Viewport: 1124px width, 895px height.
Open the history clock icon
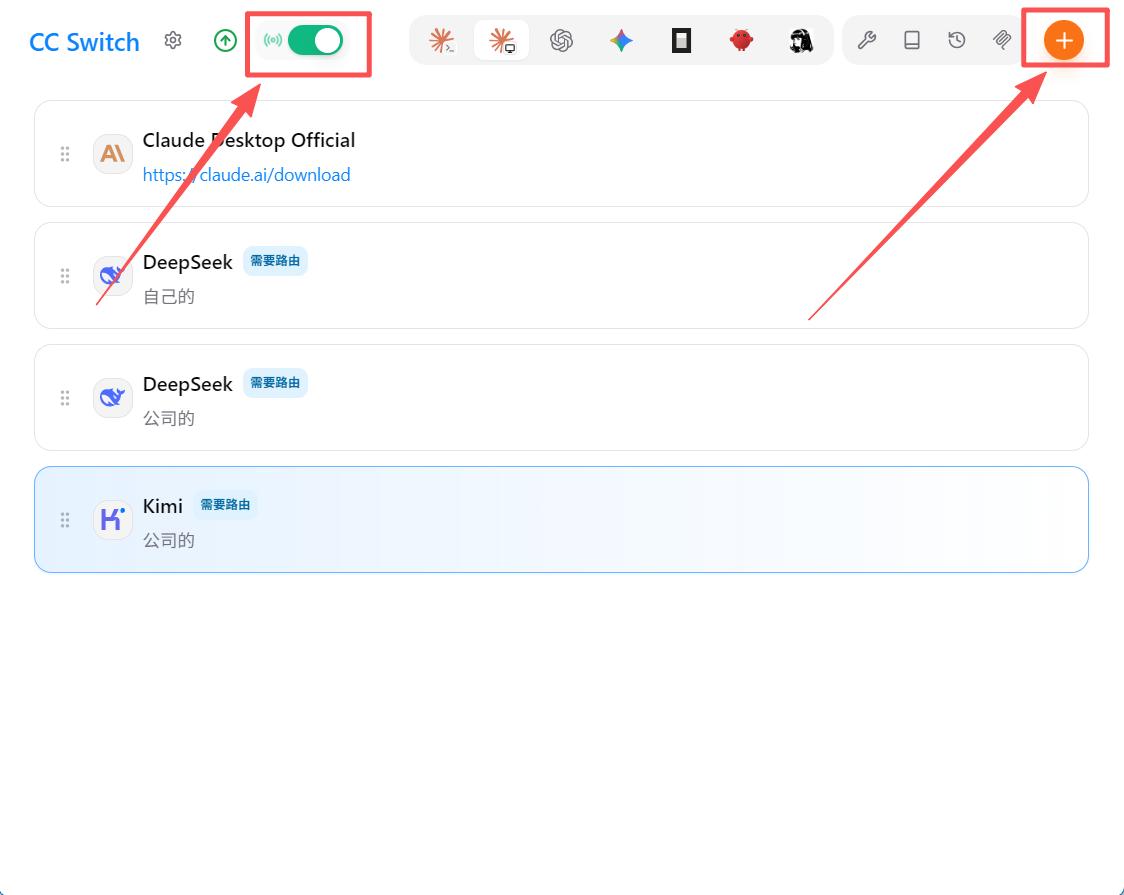tap(957, 40)
